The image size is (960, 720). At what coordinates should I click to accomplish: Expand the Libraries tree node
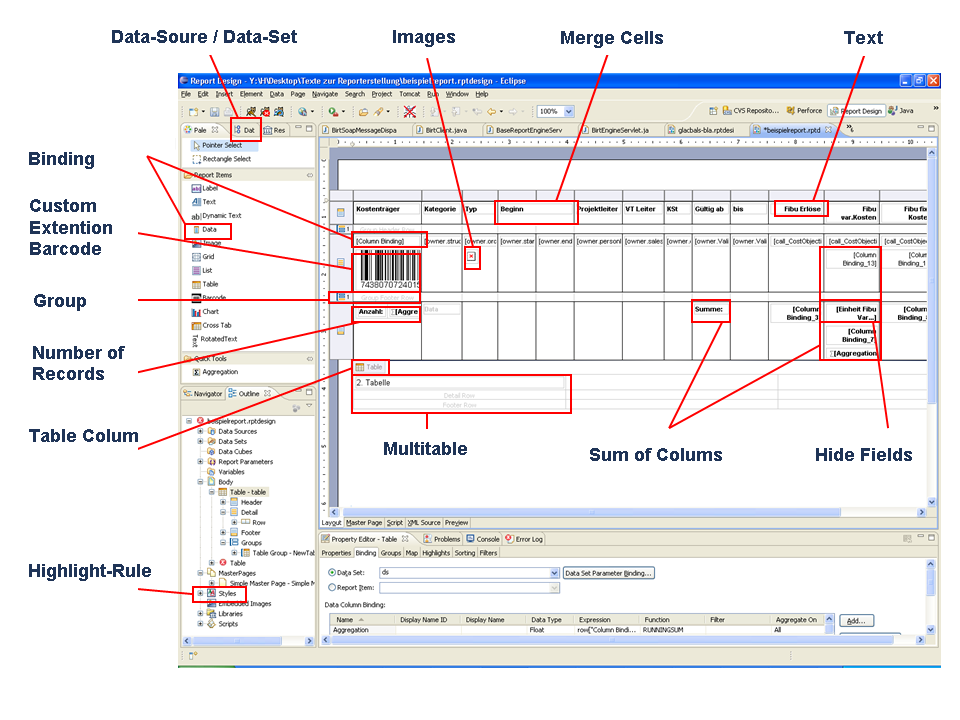pos(200,613)
